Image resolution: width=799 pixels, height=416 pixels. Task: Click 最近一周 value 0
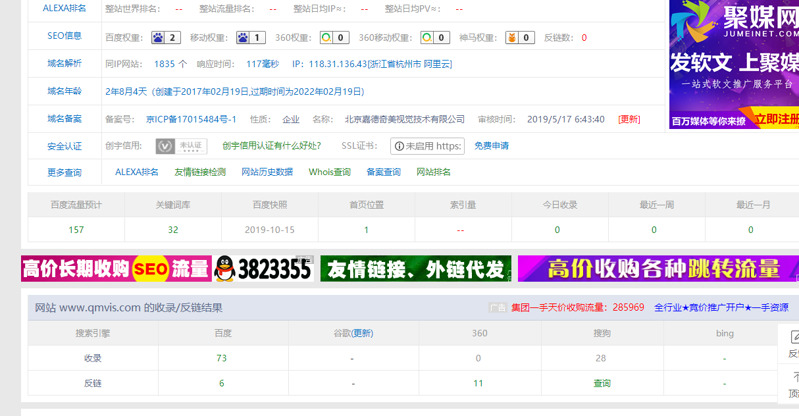654,230
